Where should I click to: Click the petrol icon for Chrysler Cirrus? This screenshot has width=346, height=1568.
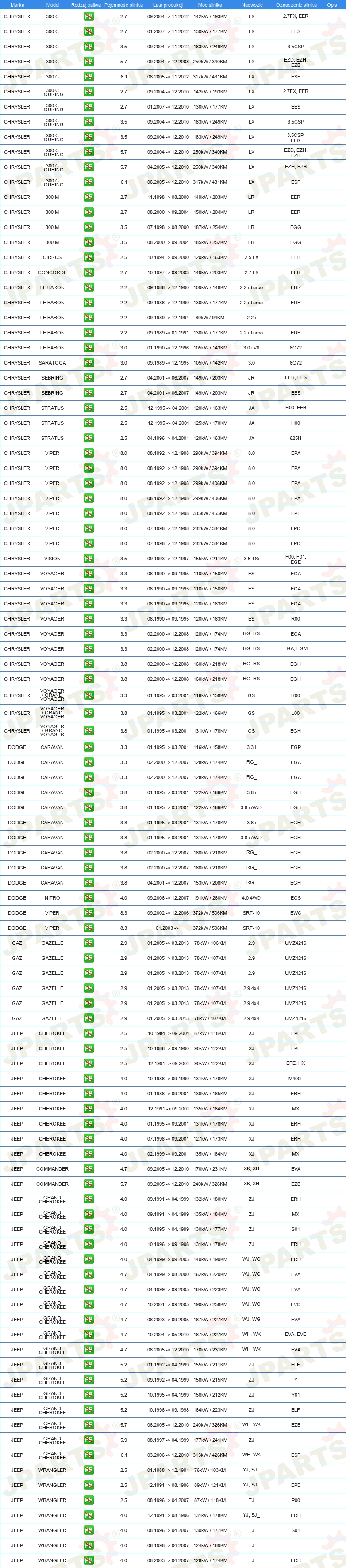(89, 257)
